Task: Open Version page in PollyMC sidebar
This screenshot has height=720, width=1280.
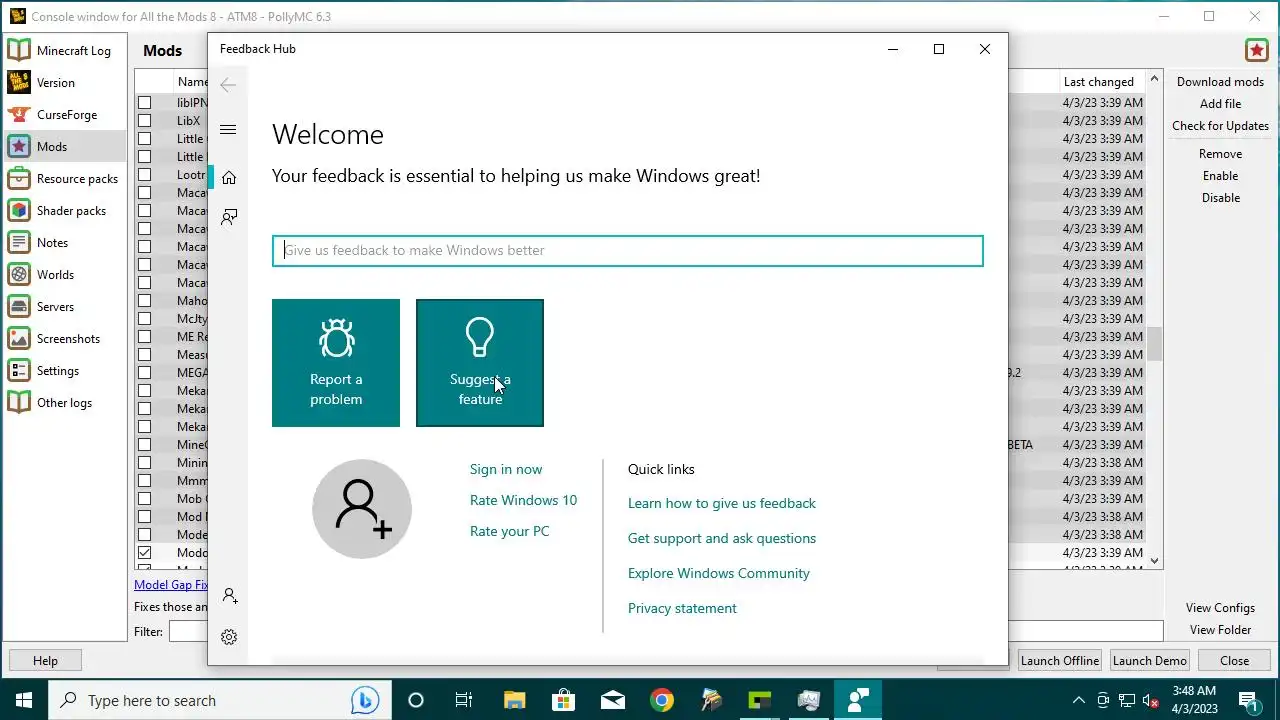Action: (x=66, y=82)
